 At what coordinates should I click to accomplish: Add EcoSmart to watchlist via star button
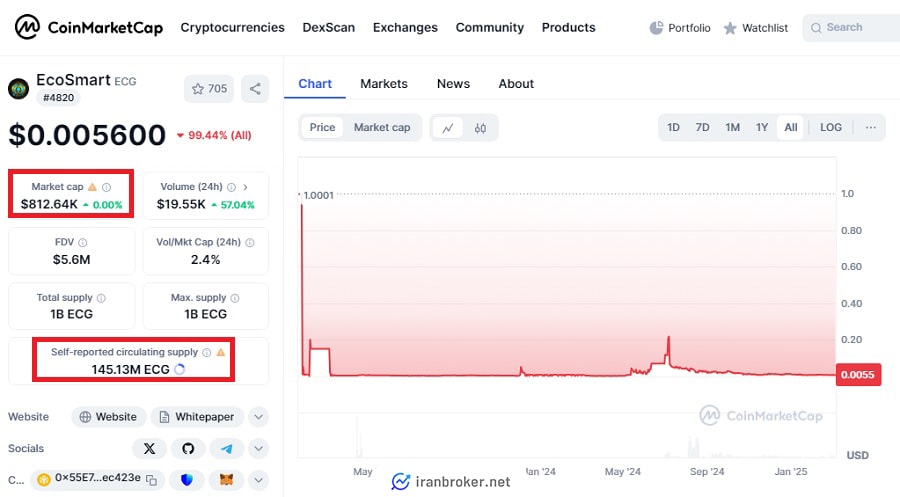(209, 89)
